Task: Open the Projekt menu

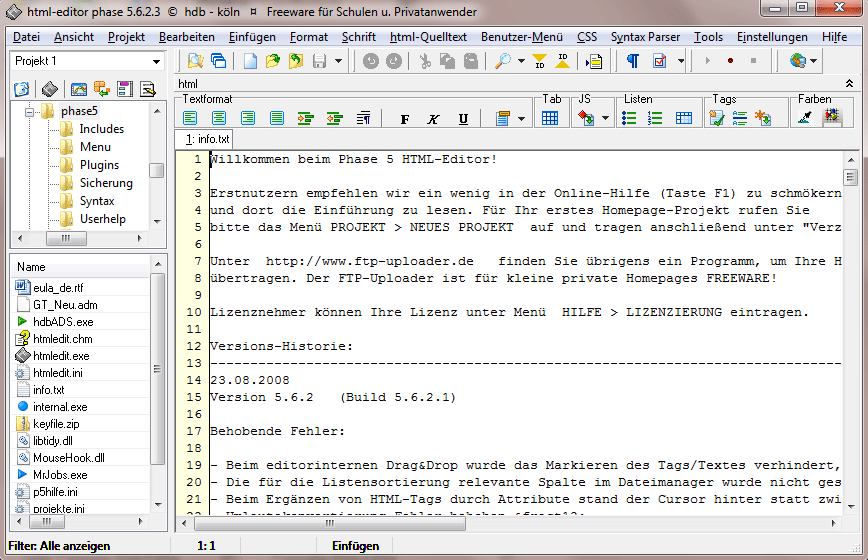Action: (126, 37)
